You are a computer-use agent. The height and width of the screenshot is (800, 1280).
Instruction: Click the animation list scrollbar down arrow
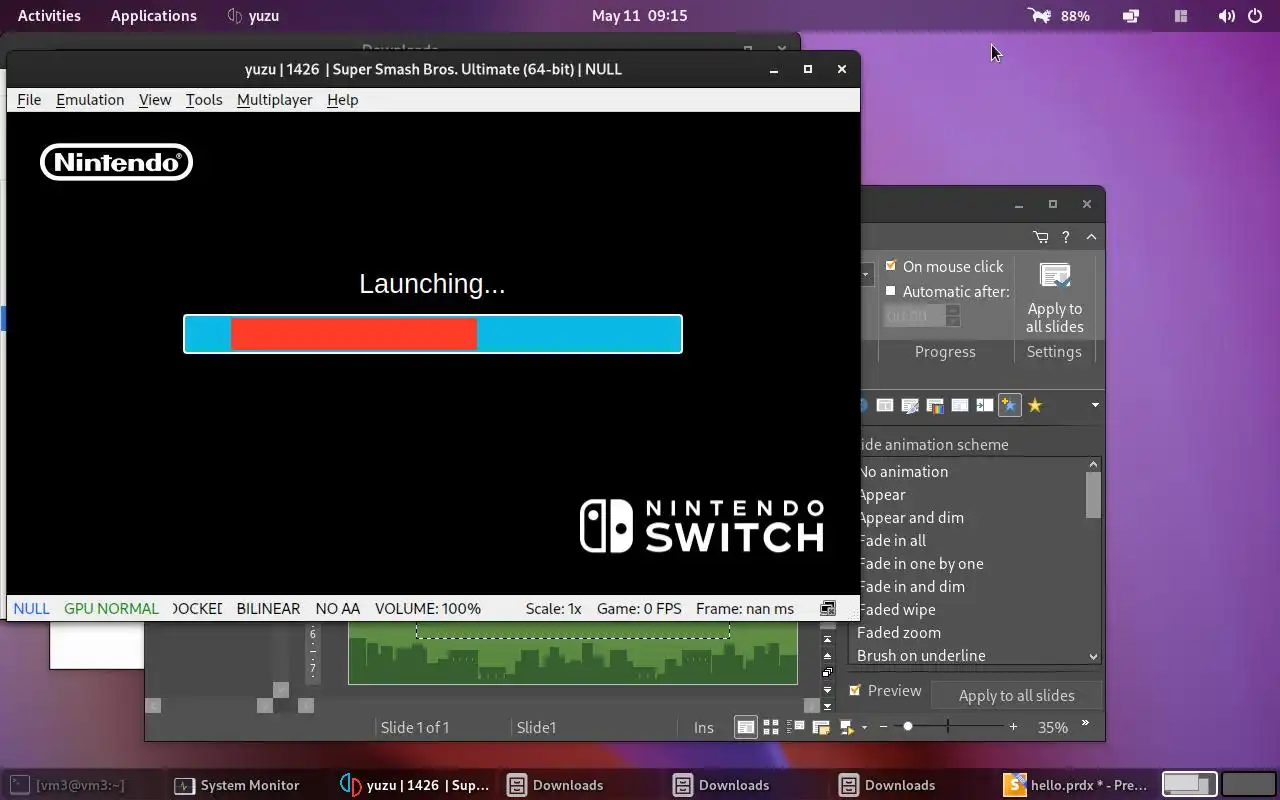(1093, 657)
